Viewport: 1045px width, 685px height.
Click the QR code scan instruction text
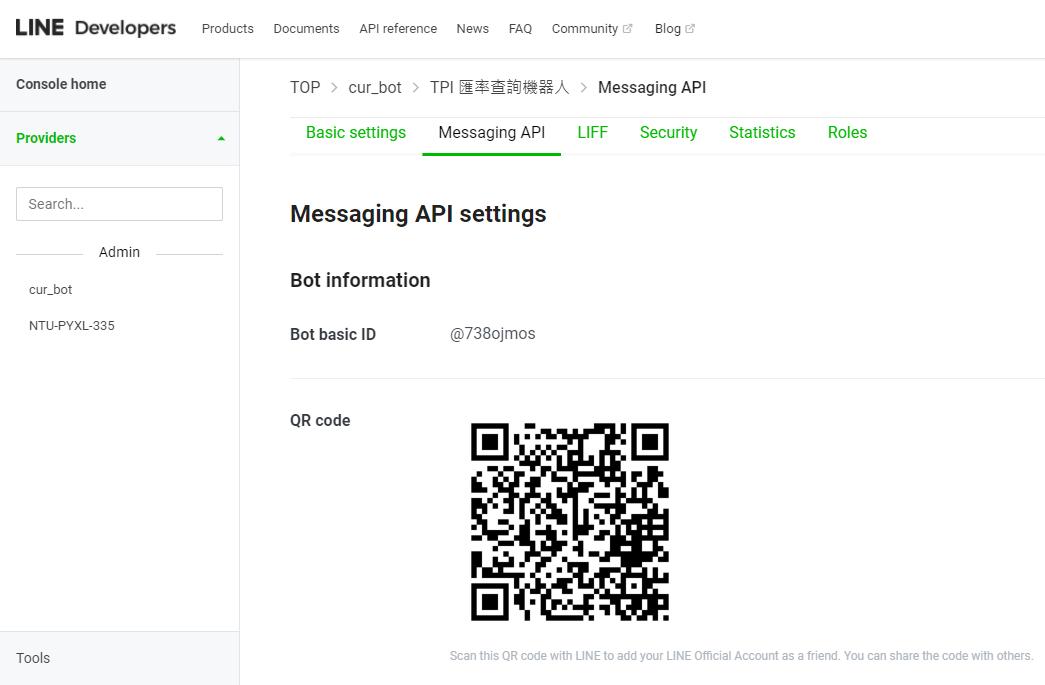(741, 656)
